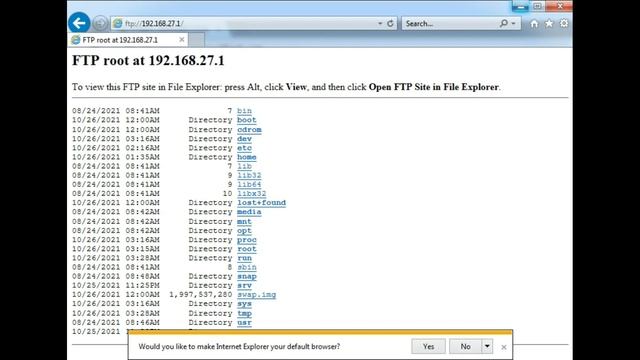Open the usr directory link
The height and width of the screenshot is (360, 640).
(244, 322)
